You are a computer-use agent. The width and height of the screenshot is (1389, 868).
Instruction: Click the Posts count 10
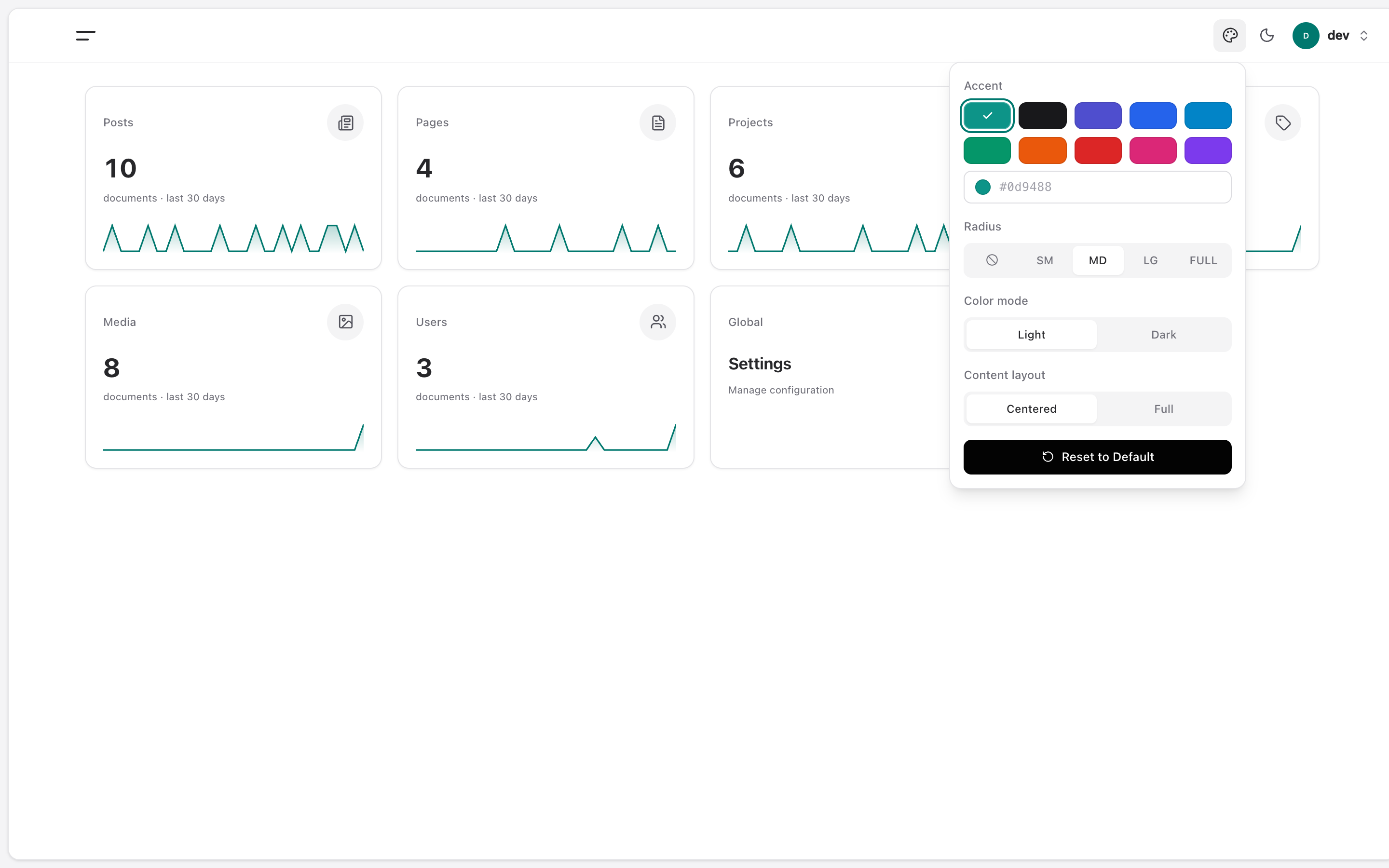point(121,169)
